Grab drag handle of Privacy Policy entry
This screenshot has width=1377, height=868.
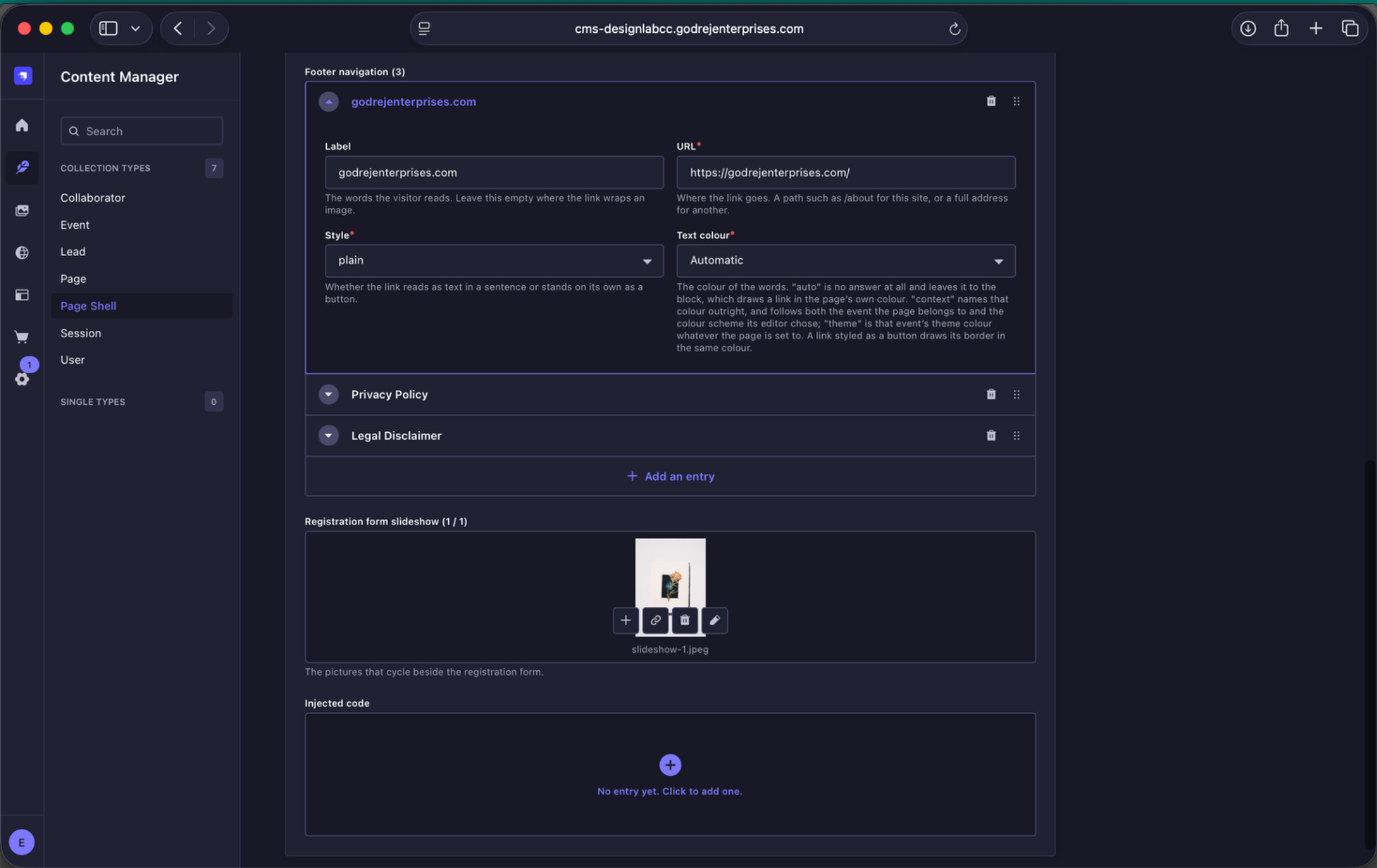[x=1016, y=394]
